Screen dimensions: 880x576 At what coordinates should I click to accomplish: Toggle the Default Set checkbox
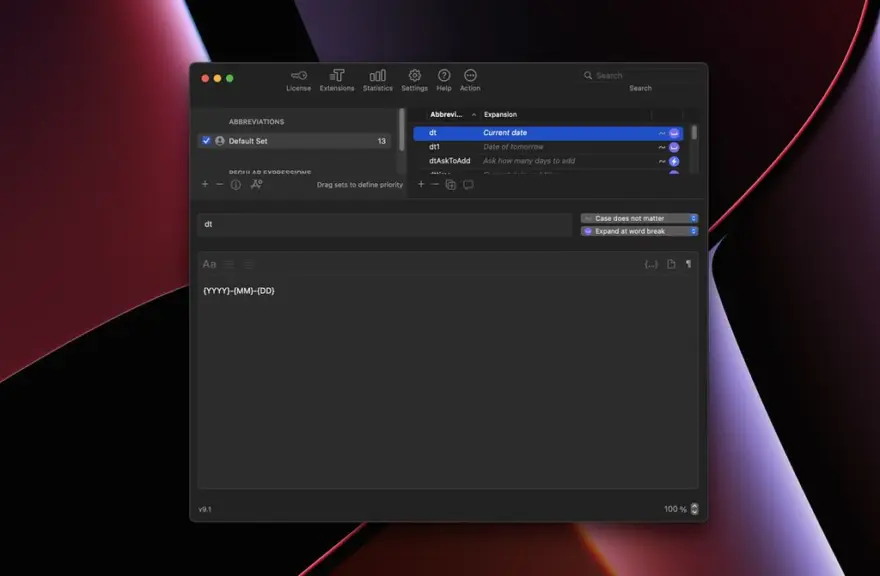point(206,140)
